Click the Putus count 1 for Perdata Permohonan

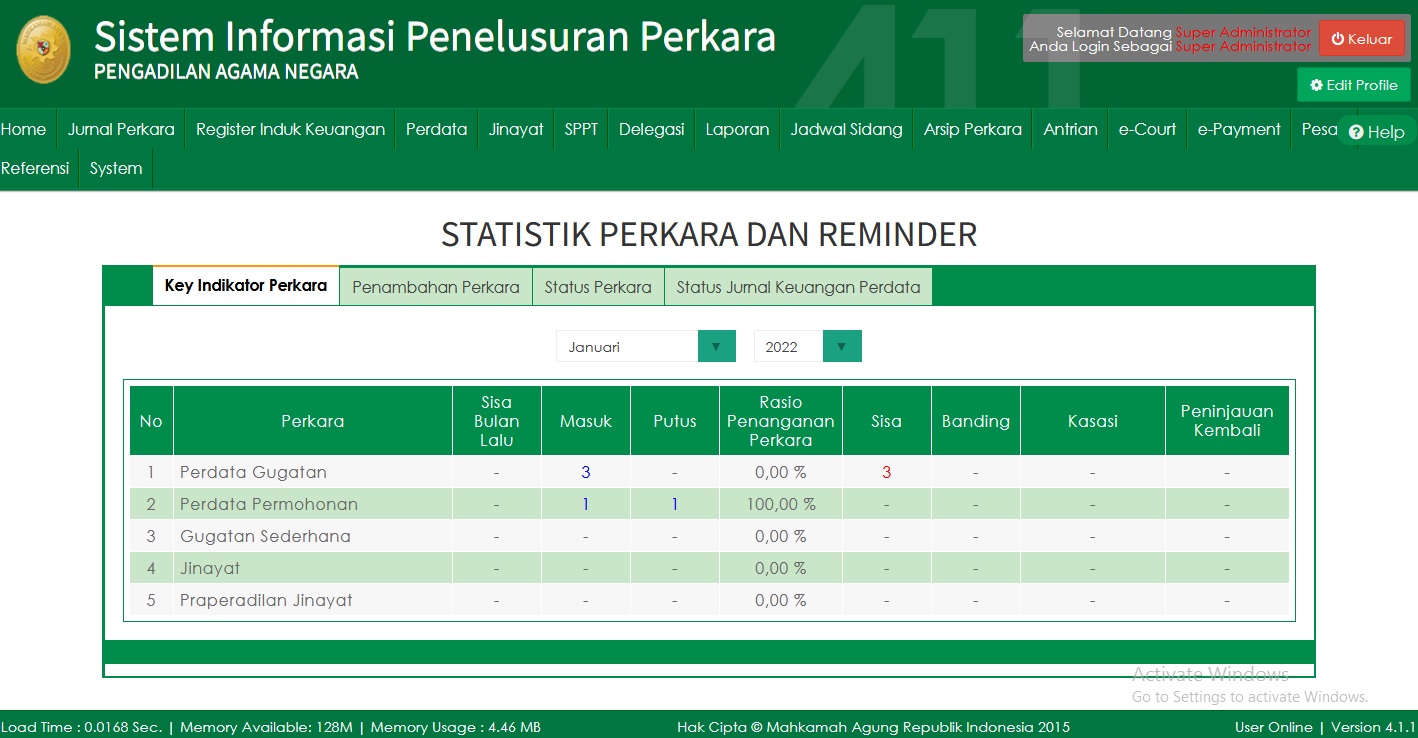(x=674, y=503)
